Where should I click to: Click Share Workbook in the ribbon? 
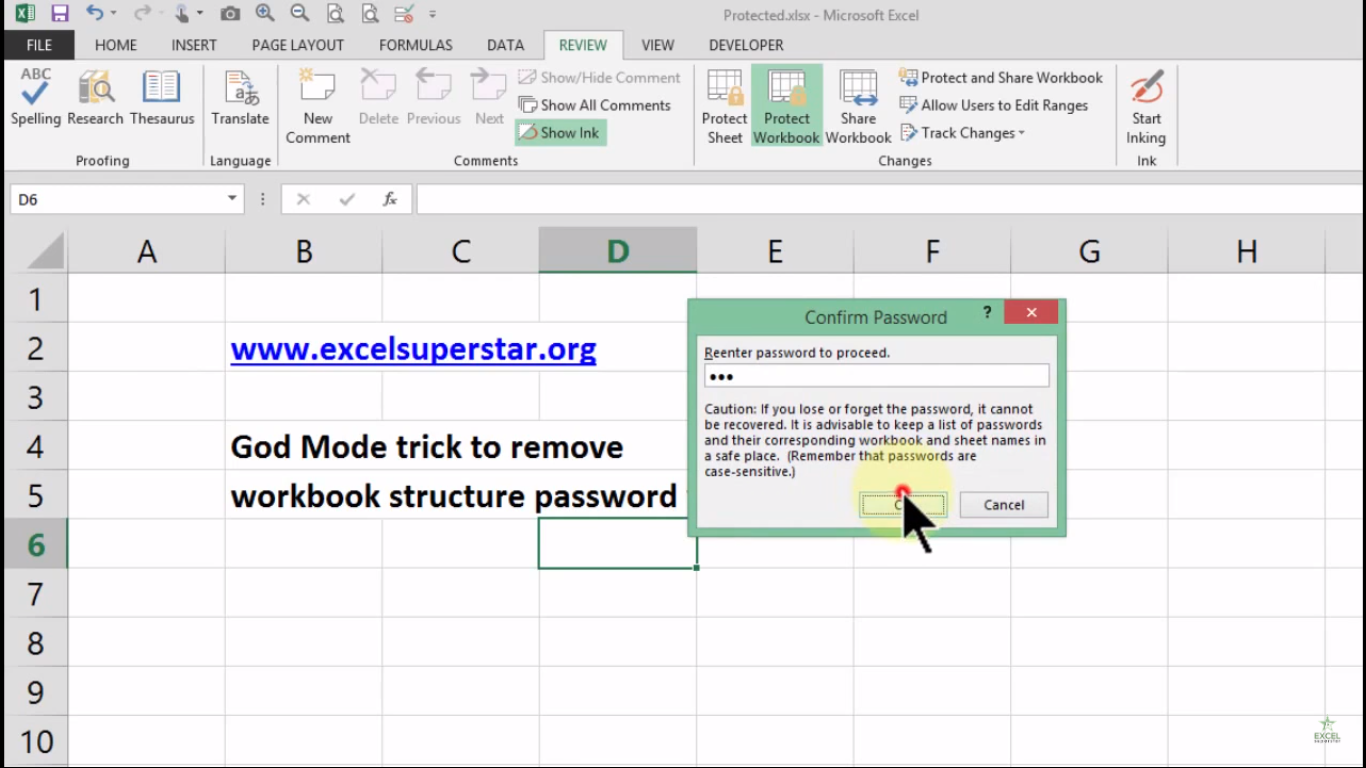tap(858, 107)
